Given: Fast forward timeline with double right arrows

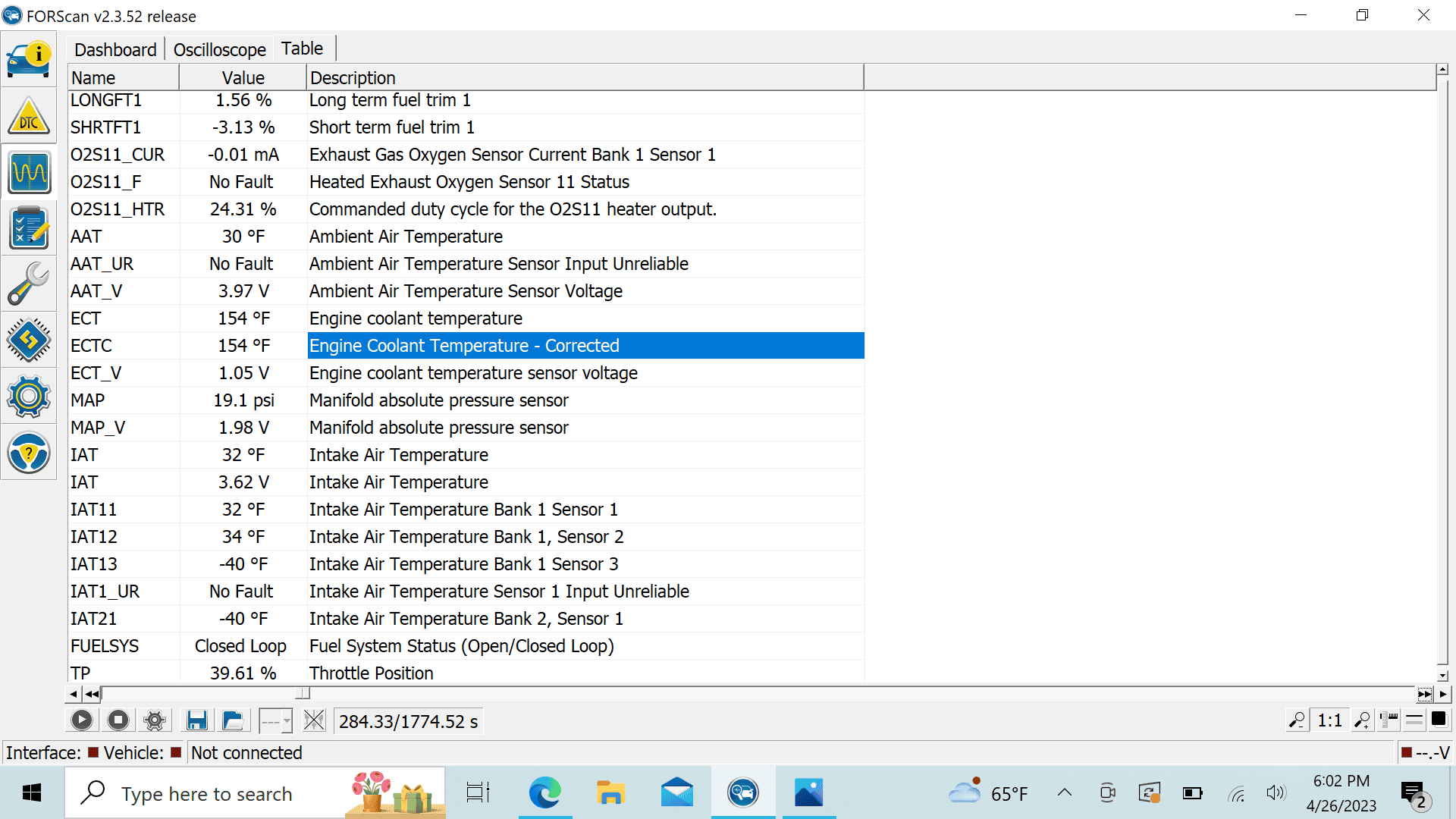Looking at the screenshot, I should click(x=1425, y=694).
